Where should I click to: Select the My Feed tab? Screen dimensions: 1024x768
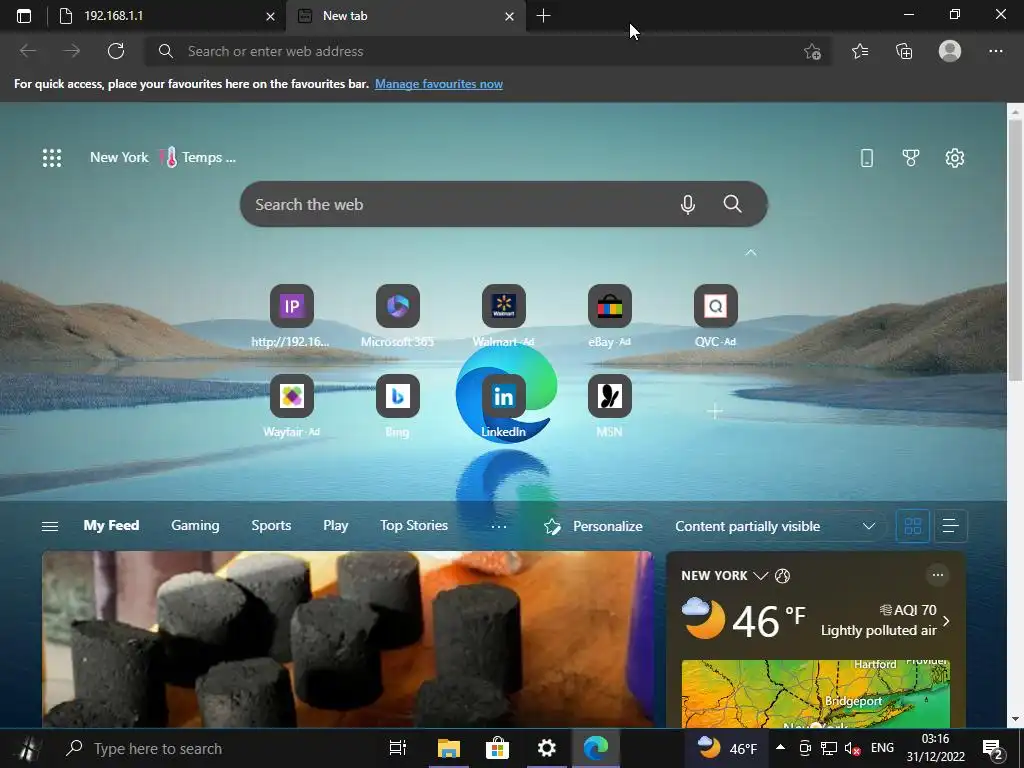(111, 525)
